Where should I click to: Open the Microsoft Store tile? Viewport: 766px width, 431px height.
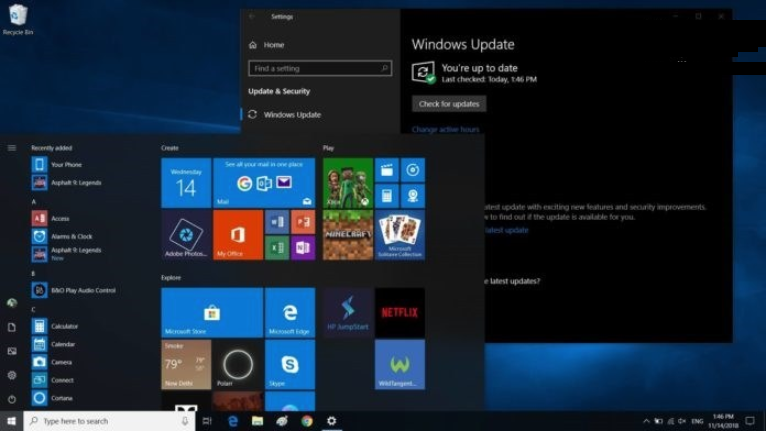tap(212, 313)
